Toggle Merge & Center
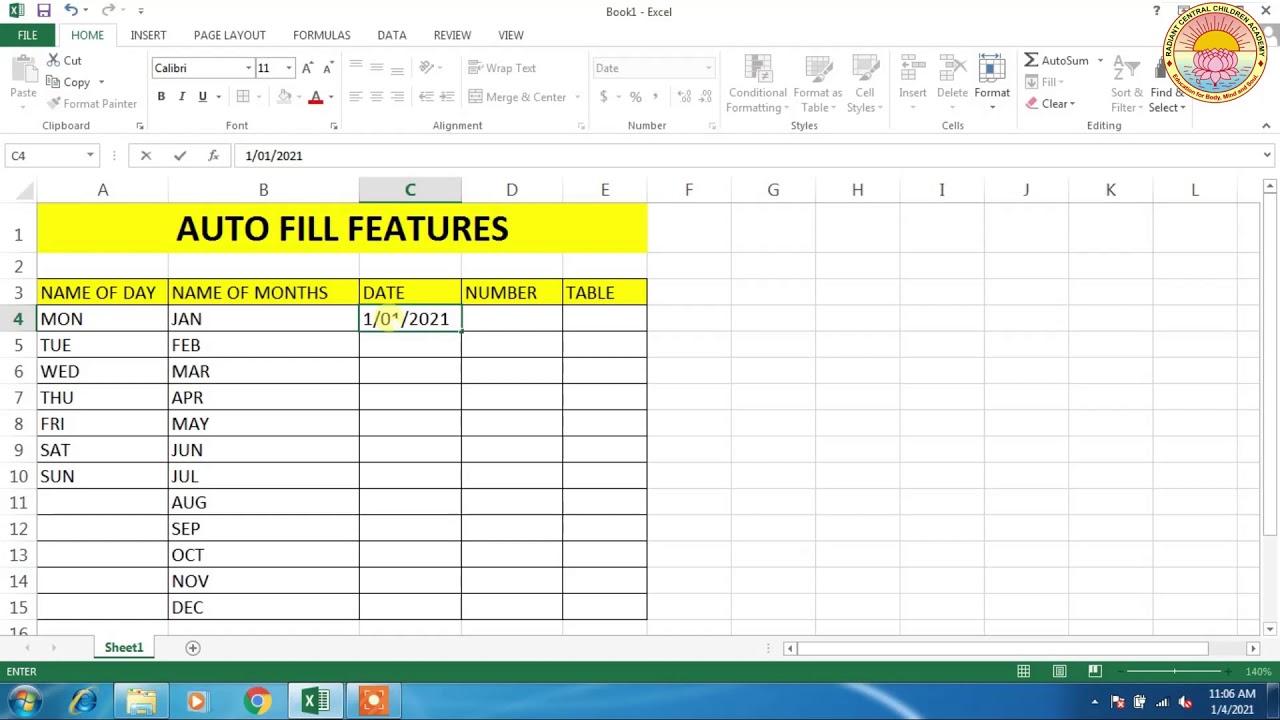The image size is (1280, 720). [x=517, y=97]
